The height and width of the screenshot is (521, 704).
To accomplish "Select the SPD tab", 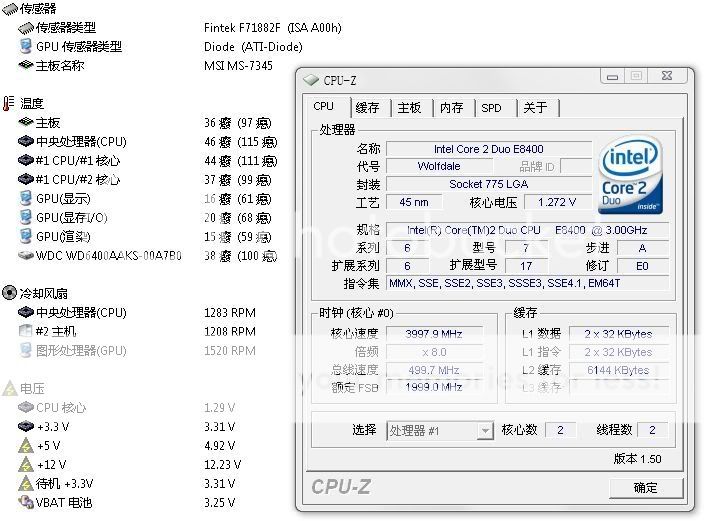I will pyautogui.click(x=492, y=107).
